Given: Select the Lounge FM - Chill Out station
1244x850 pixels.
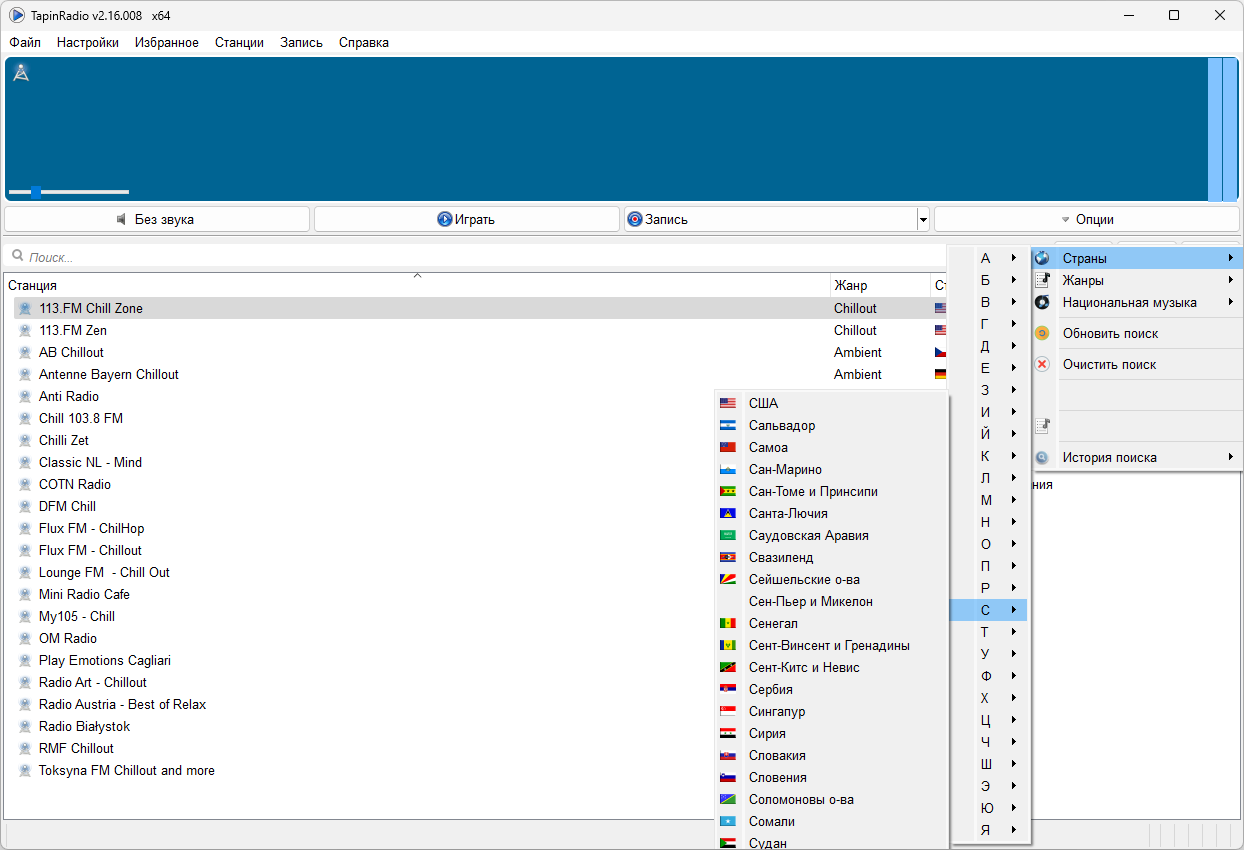Looking at the screenshot, I should tap(104, 572).
